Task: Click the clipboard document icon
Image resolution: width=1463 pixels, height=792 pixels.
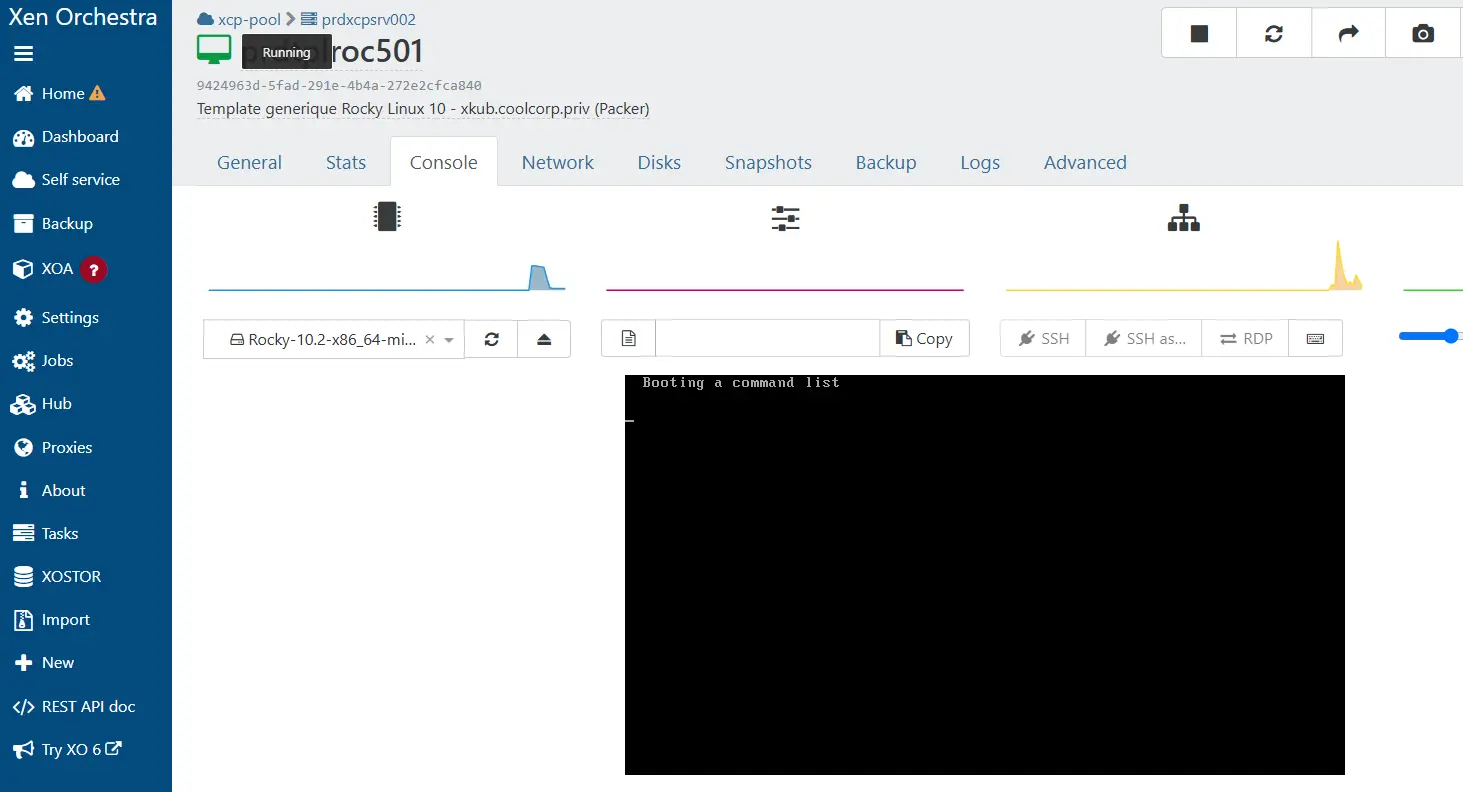Action: [628, 339]
